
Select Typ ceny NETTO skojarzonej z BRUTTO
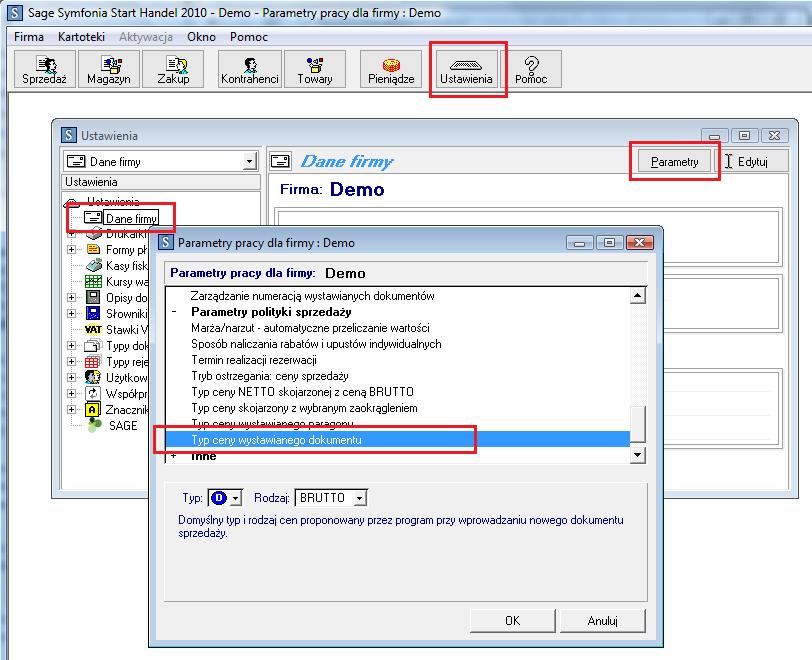[302, 392]
